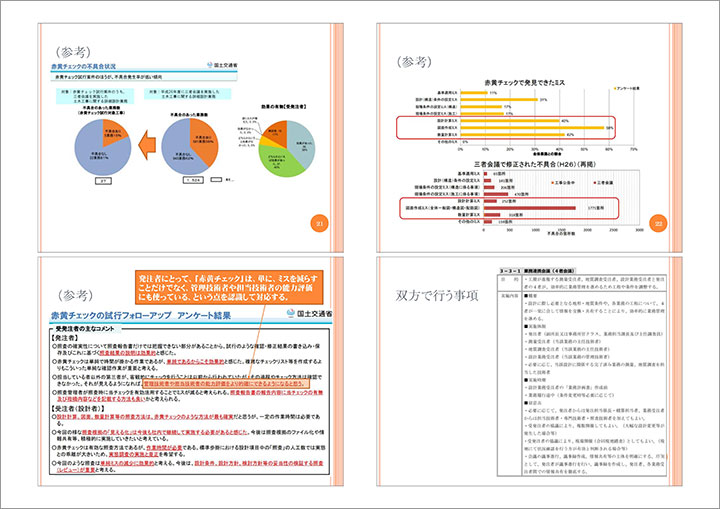Screen dimensions: 720x509
Task: Click the (参考) title on slide 22
Action: [x=414, y=61]
